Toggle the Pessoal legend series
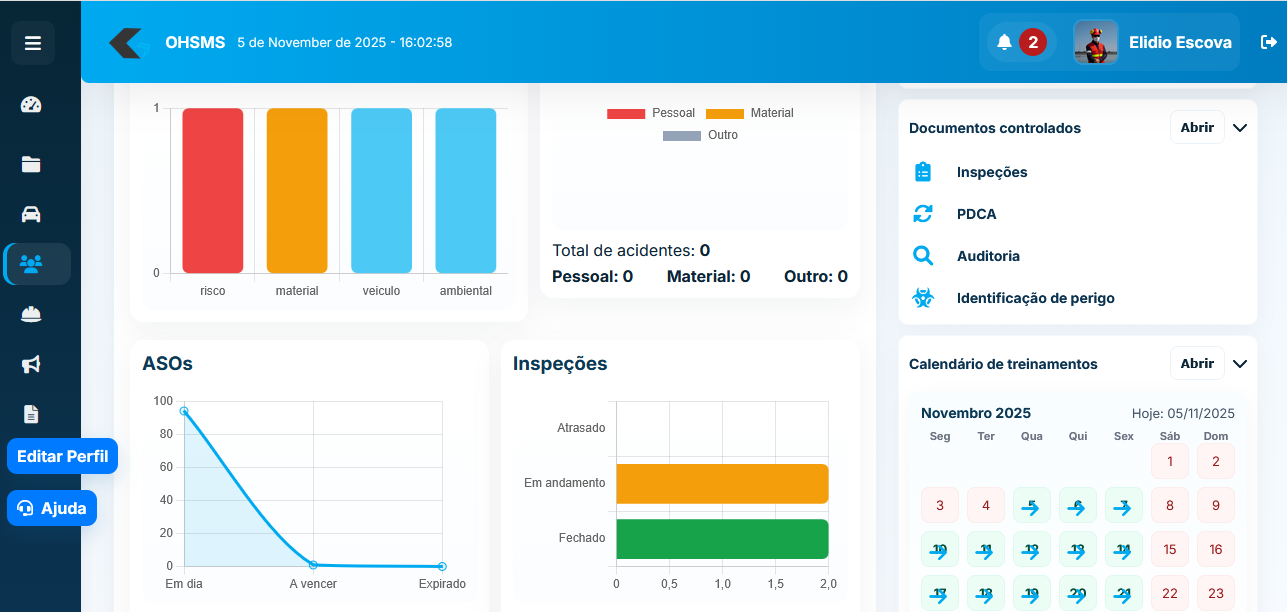 click(651, 113)
